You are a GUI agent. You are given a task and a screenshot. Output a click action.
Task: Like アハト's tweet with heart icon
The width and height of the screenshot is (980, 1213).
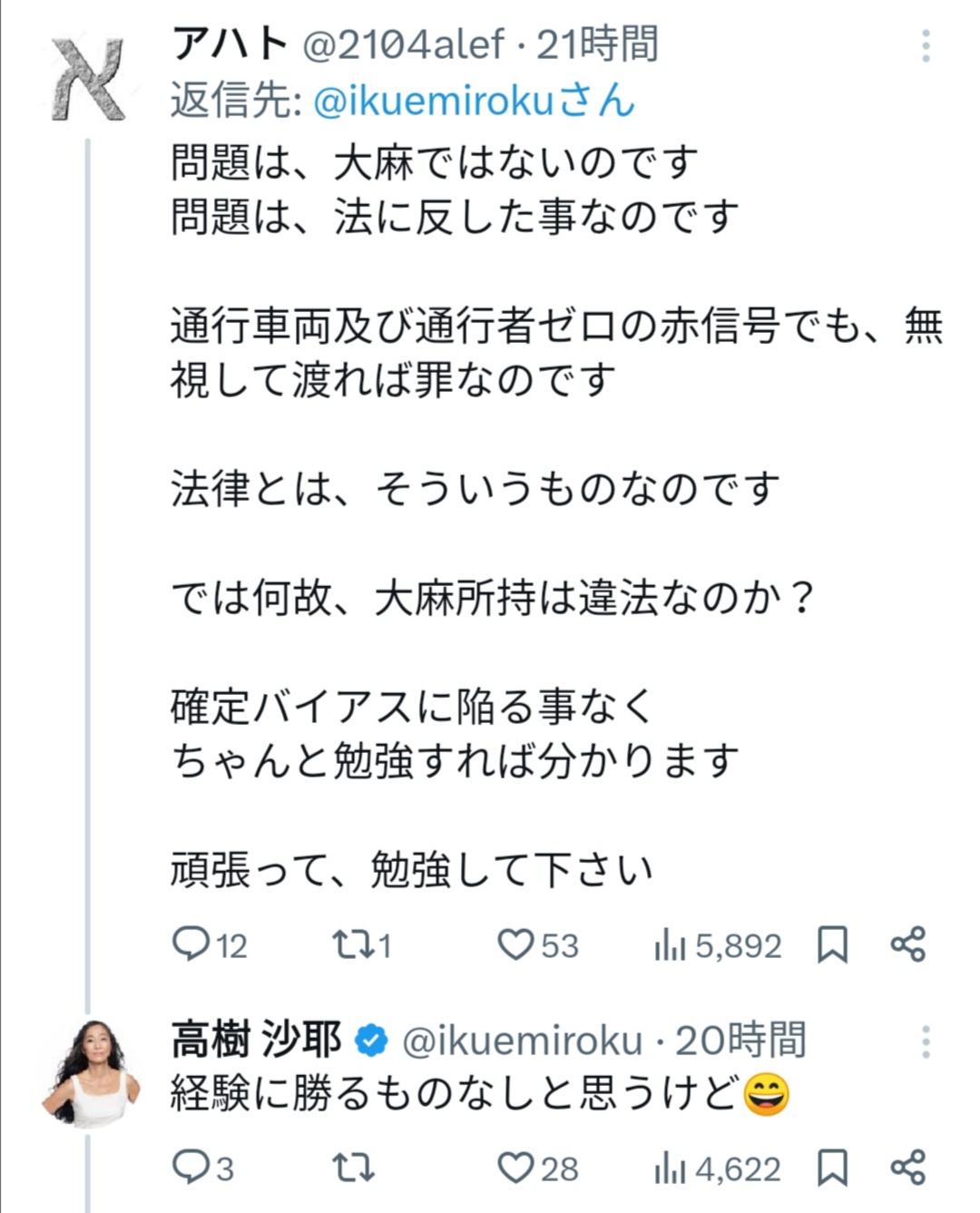pyautogui.click(x=515, y=944)
